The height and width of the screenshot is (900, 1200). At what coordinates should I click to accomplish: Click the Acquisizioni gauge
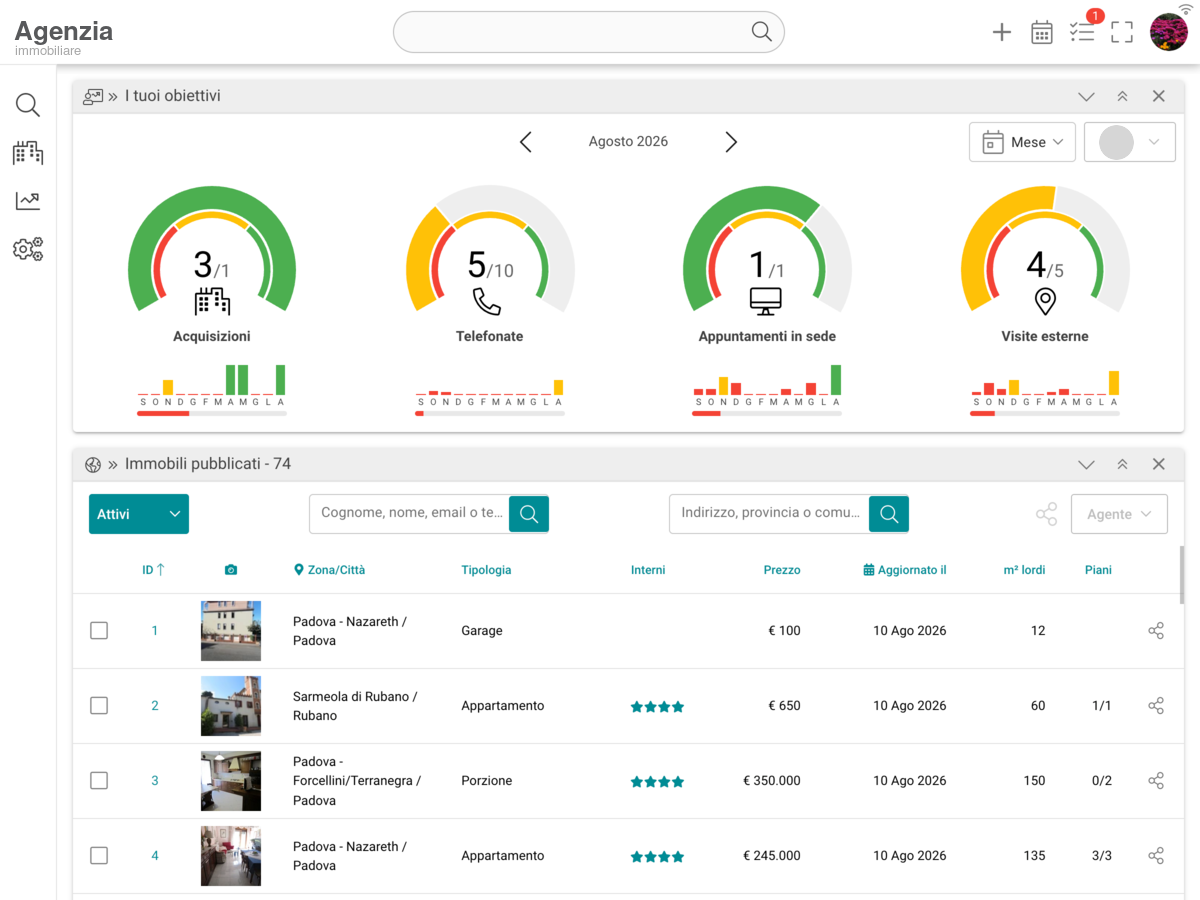click(212, 250)
